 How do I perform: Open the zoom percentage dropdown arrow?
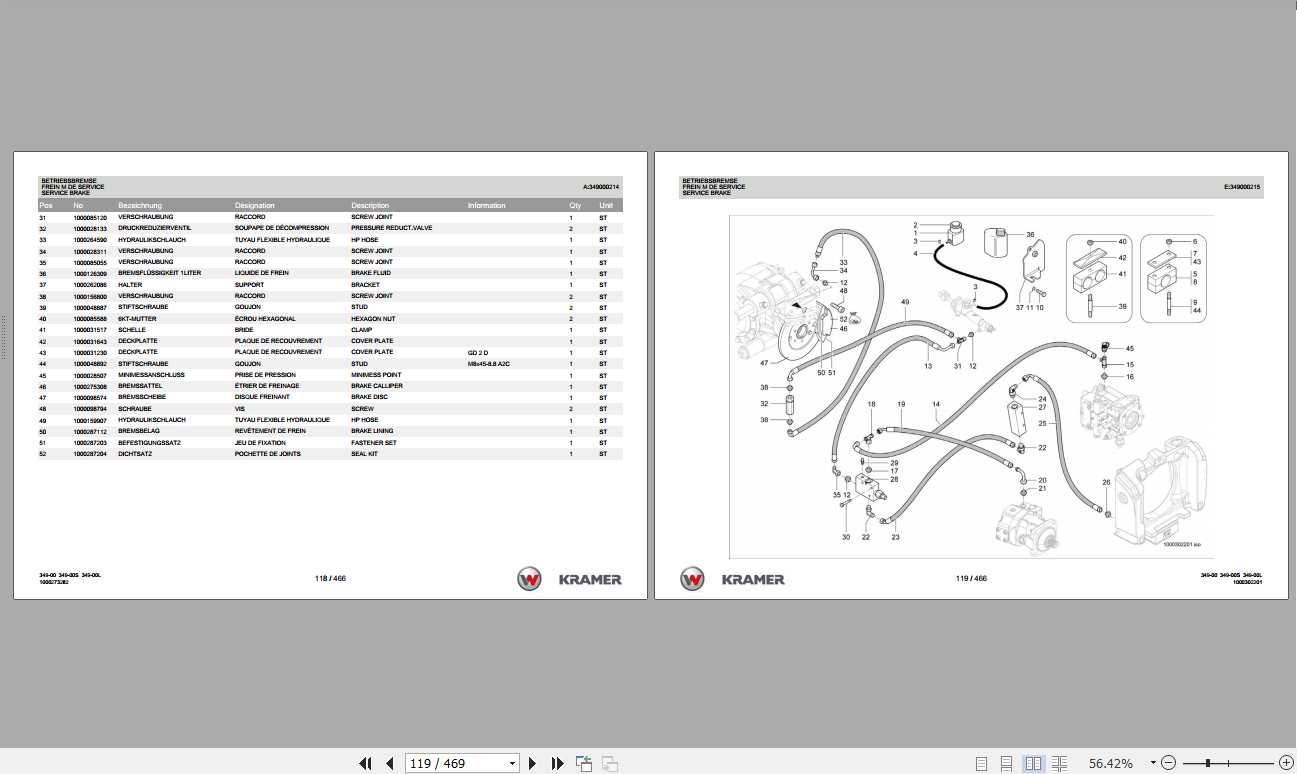1153,763
